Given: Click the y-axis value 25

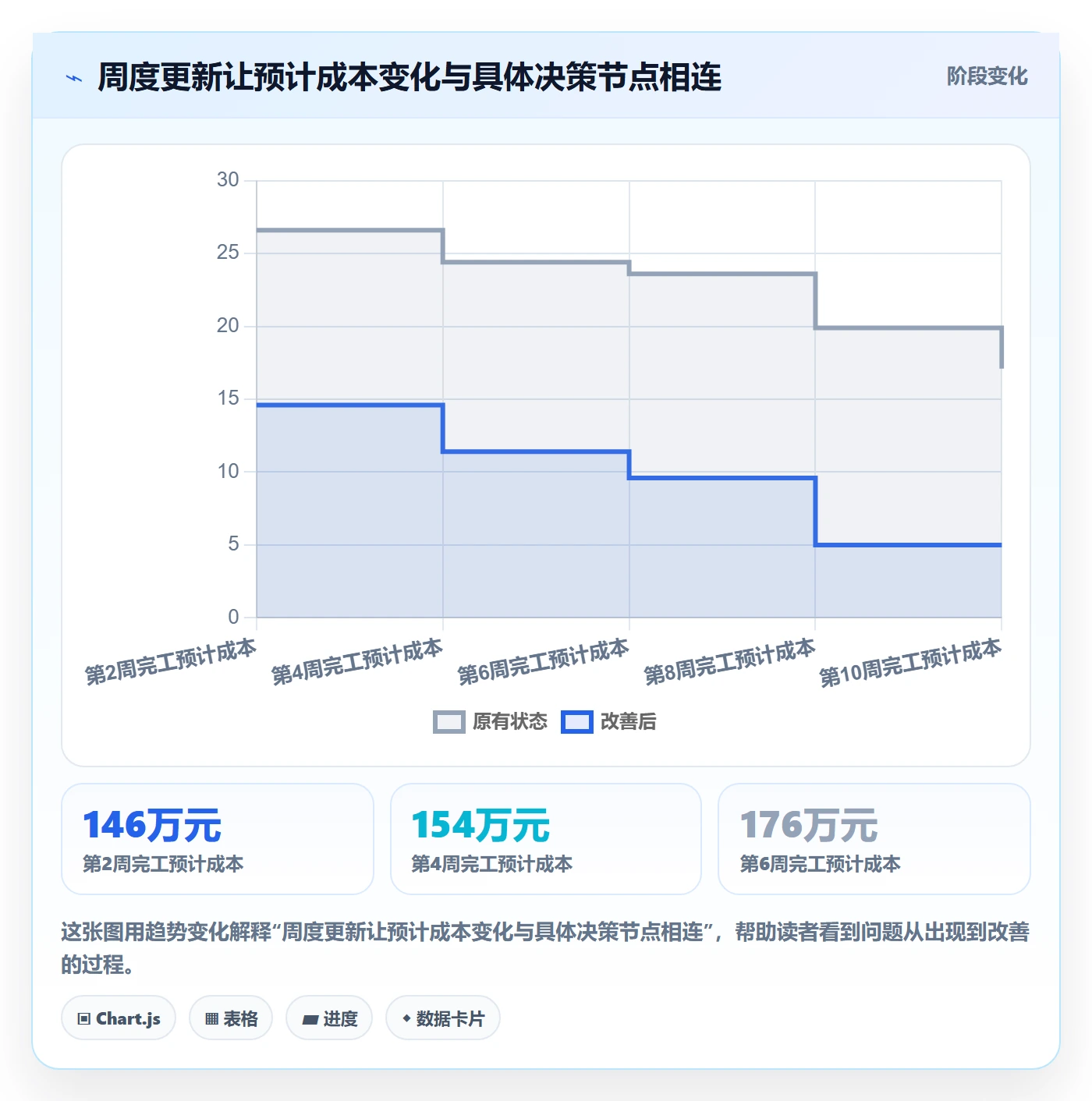Looking at the screenshot, I should point(228,253).
